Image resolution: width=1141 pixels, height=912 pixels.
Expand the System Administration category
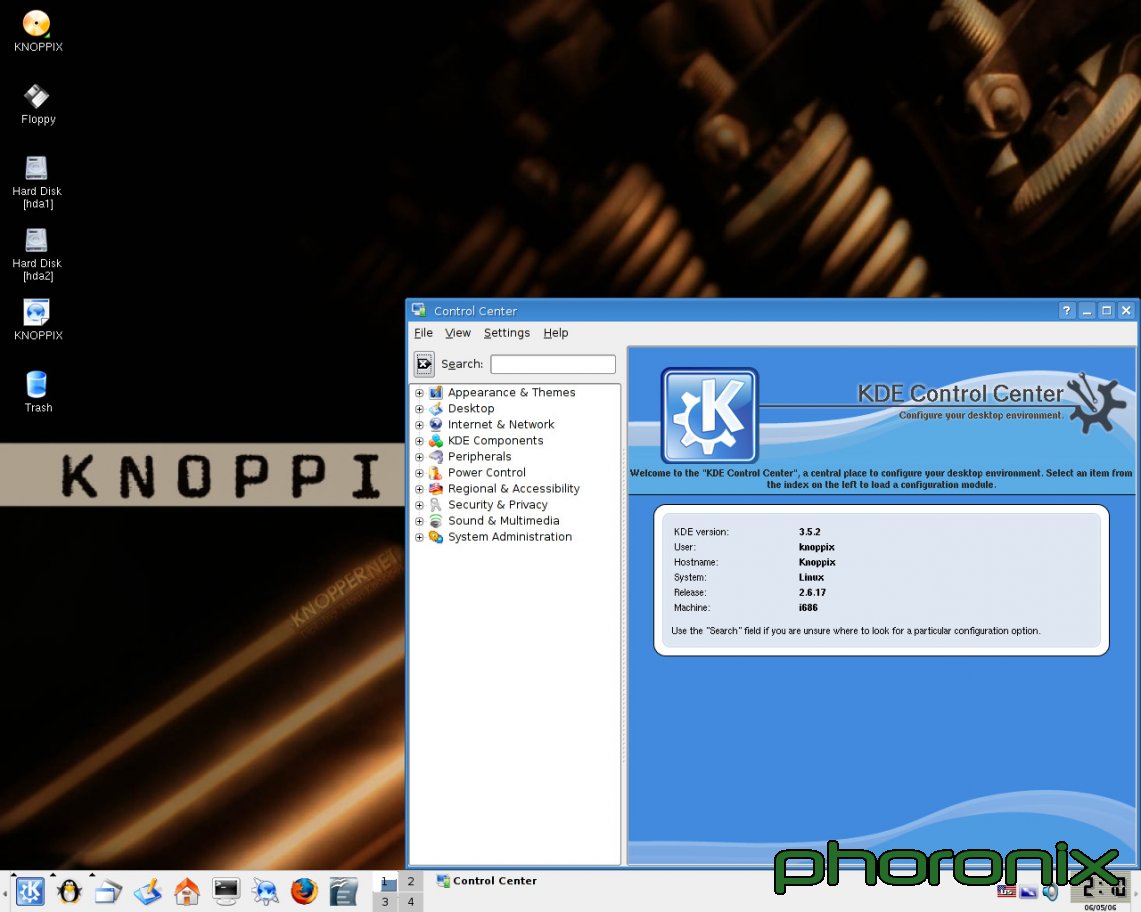420,537
